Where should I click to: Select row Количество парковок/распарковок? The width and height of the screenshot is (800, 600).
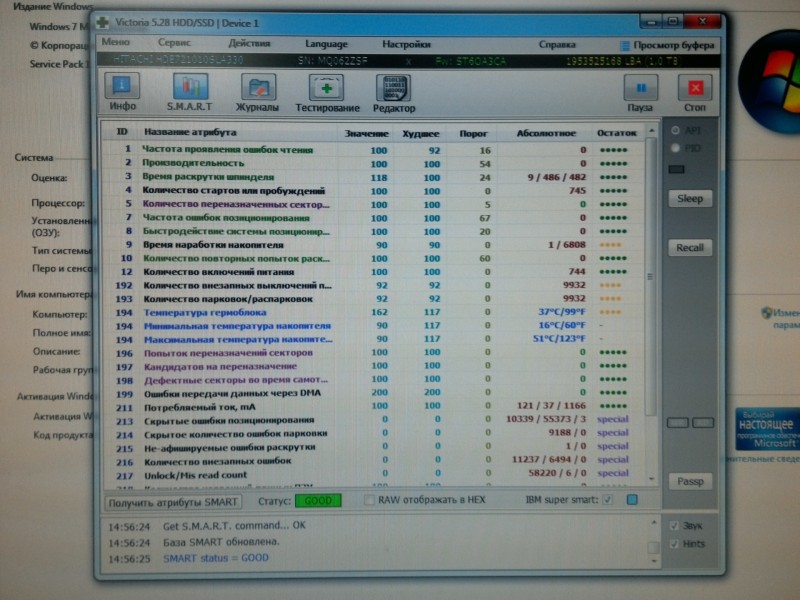(372, 299)
